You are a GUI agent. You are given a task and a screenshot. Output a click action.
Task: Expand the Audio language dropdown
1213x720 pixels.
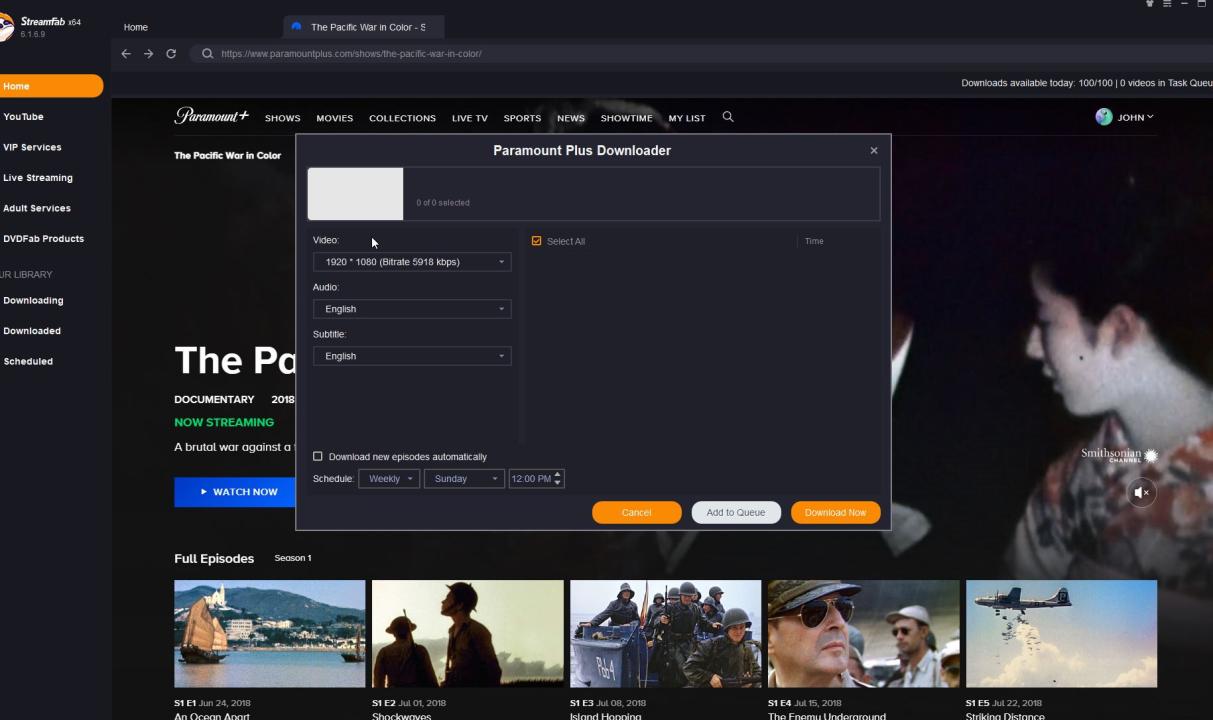point(412,309)
